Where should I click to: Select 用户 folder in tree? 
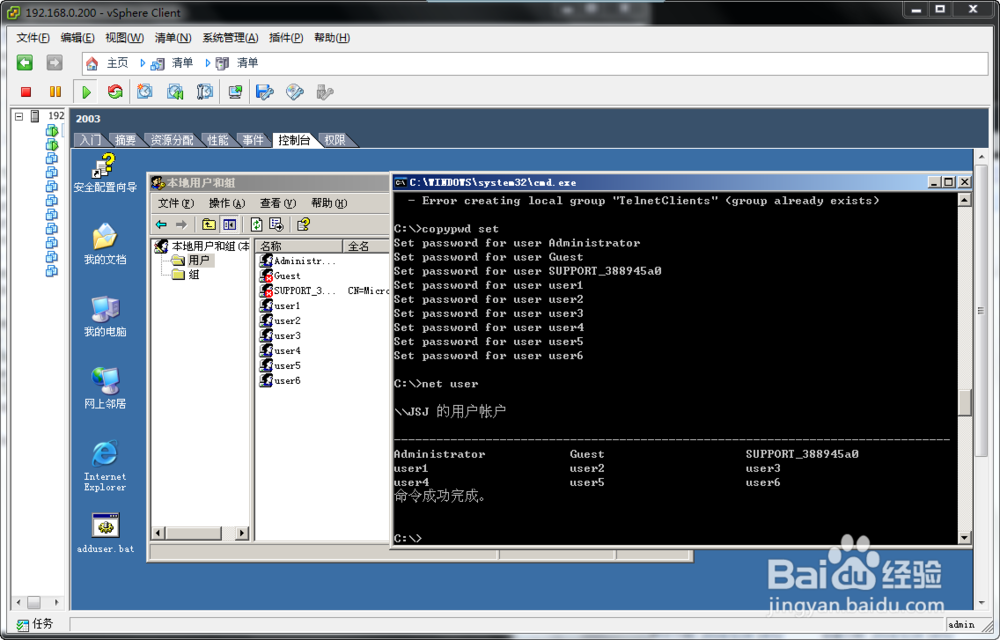tap(191, 260)
